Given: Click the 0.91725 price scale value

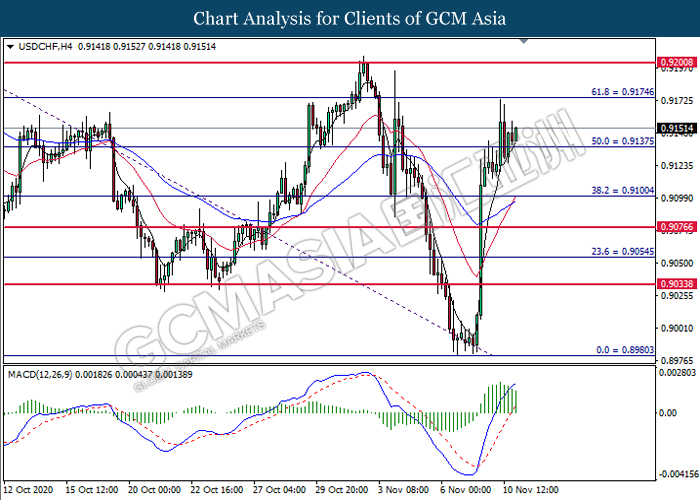Looking at the screenshot, I should (x=677, y=101).
